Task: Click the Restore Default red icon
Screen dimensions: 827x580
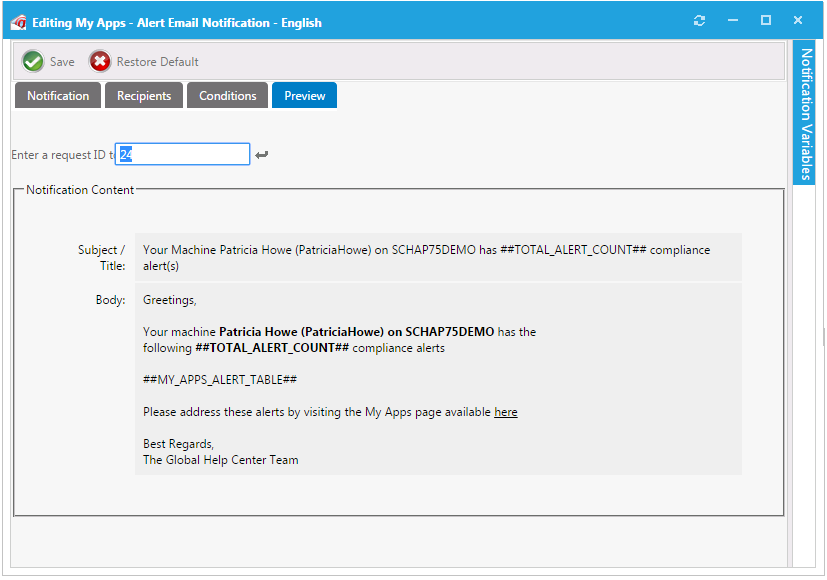Action: click(99, 61)
